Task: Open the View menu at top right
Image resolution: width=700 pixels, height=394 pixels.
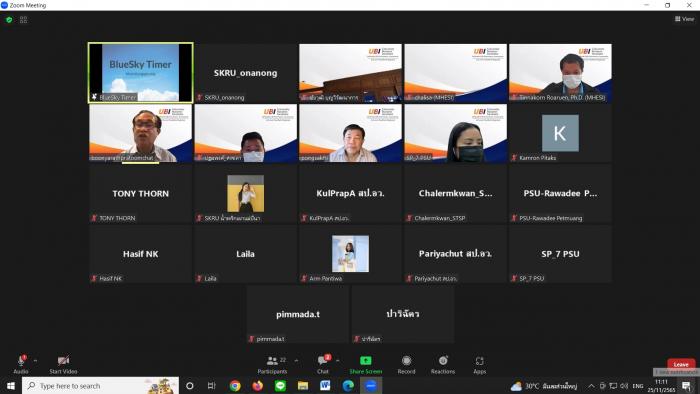Action: click(x=684, y=19)
